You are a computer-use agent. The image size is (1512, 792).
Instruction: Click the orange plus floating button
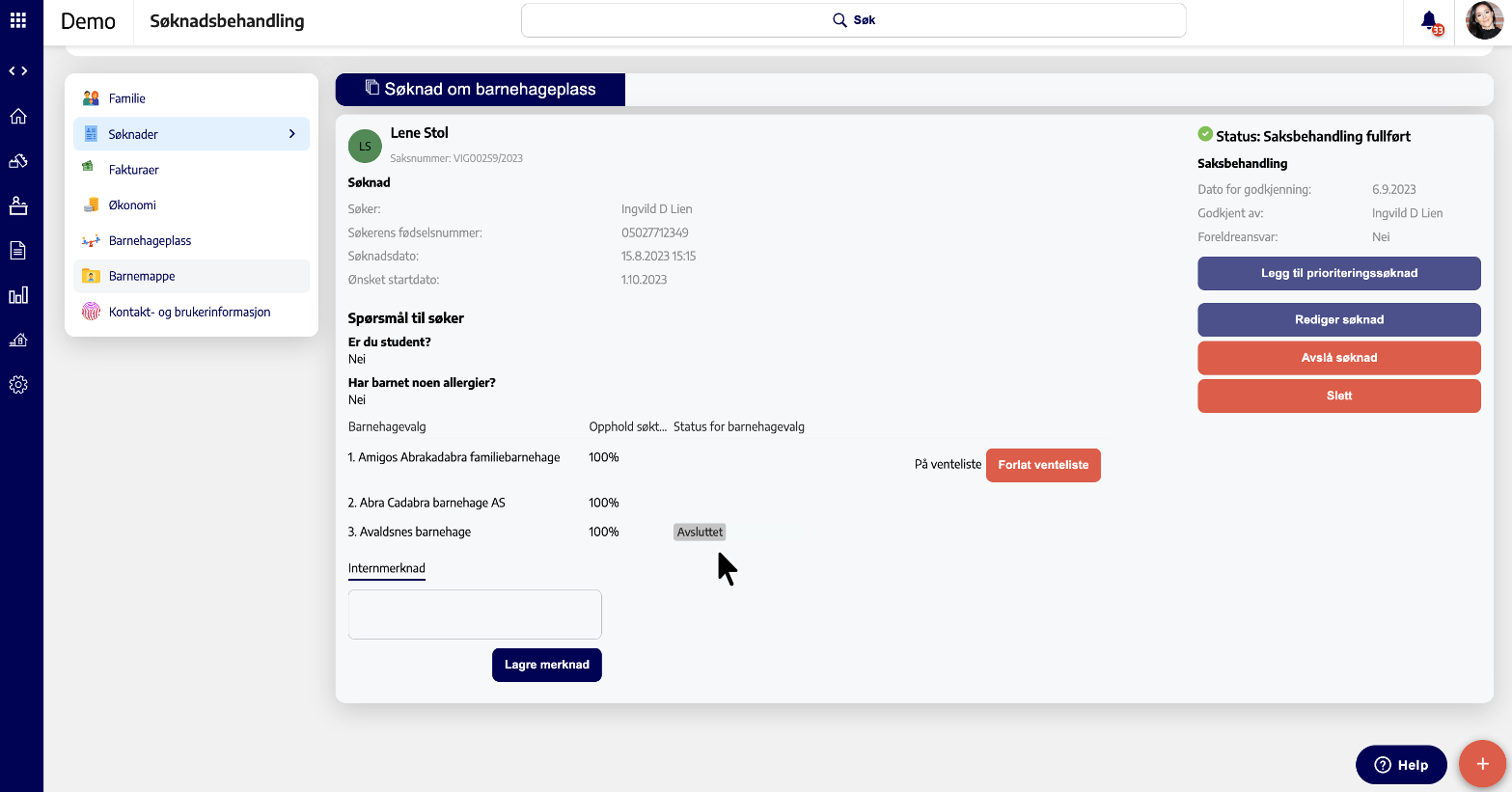(1482, 764)
